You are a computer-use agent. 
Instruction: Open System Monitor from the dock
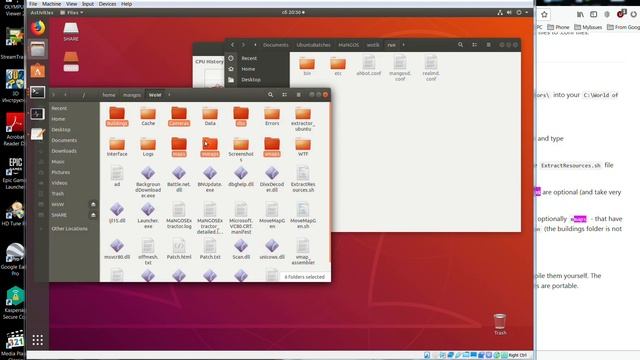click(38, 113)
